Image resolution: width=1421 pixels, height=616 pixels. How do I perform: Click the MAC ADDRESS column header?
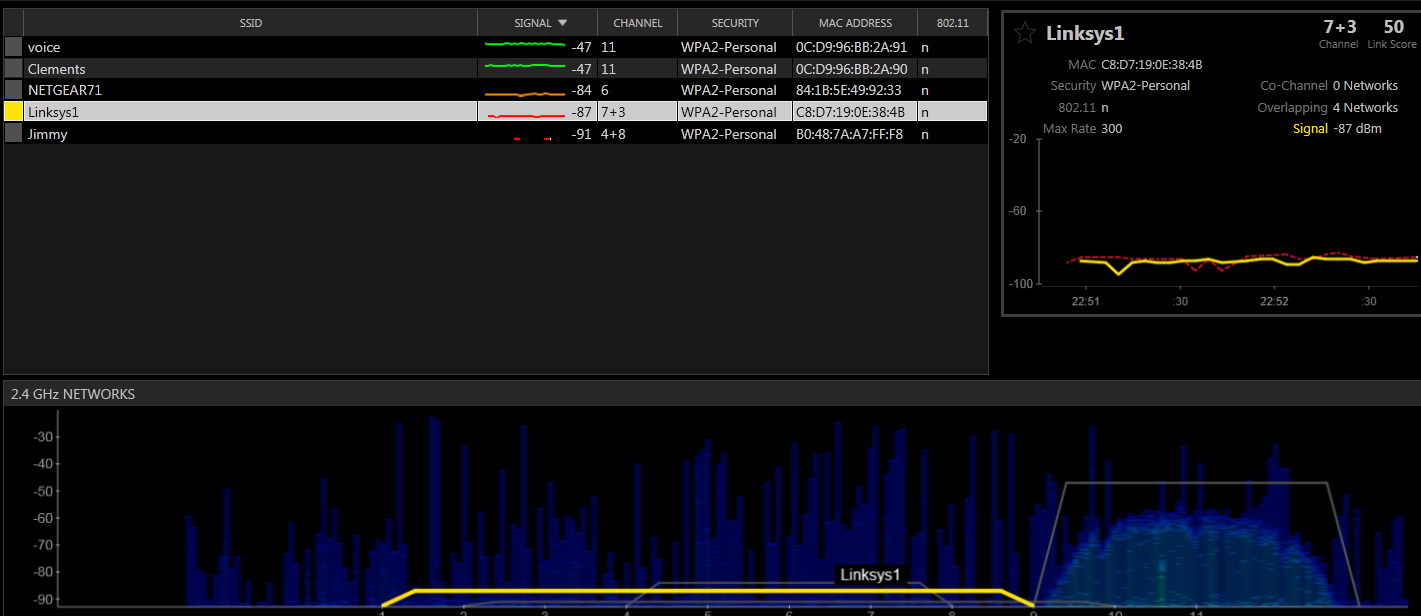pos(854,23)
